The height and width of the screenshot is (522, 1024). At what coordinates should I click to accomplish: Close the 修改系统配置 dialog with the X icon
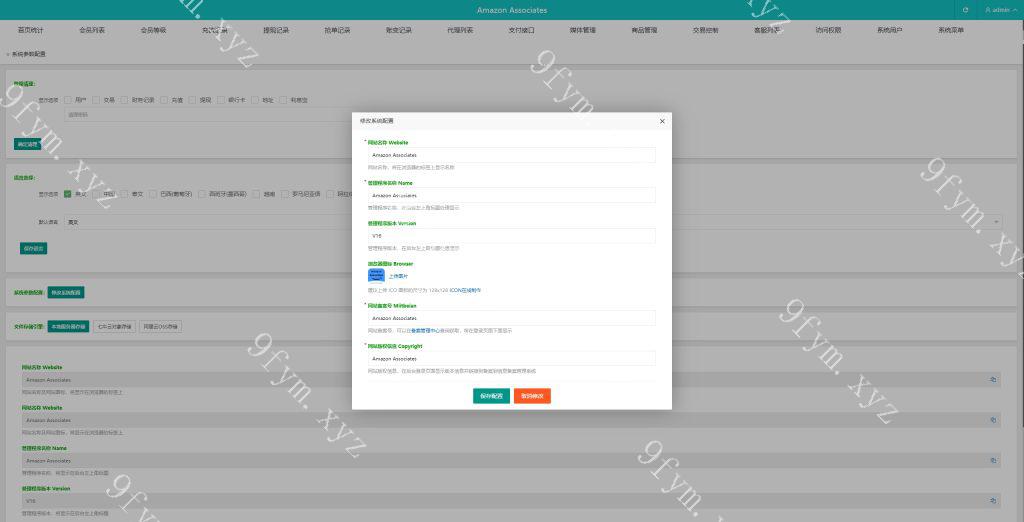point(662,122)
